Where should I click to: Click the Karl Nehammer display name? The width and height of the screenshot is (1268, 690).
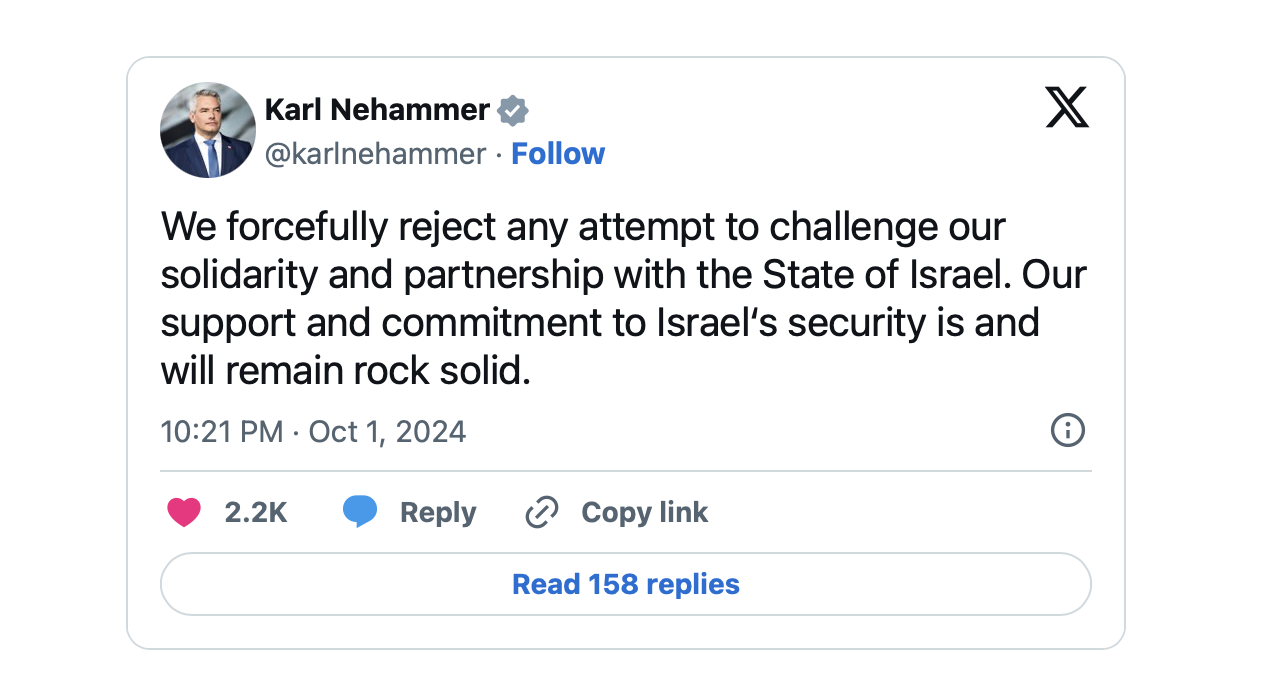(x=377, y=110)
